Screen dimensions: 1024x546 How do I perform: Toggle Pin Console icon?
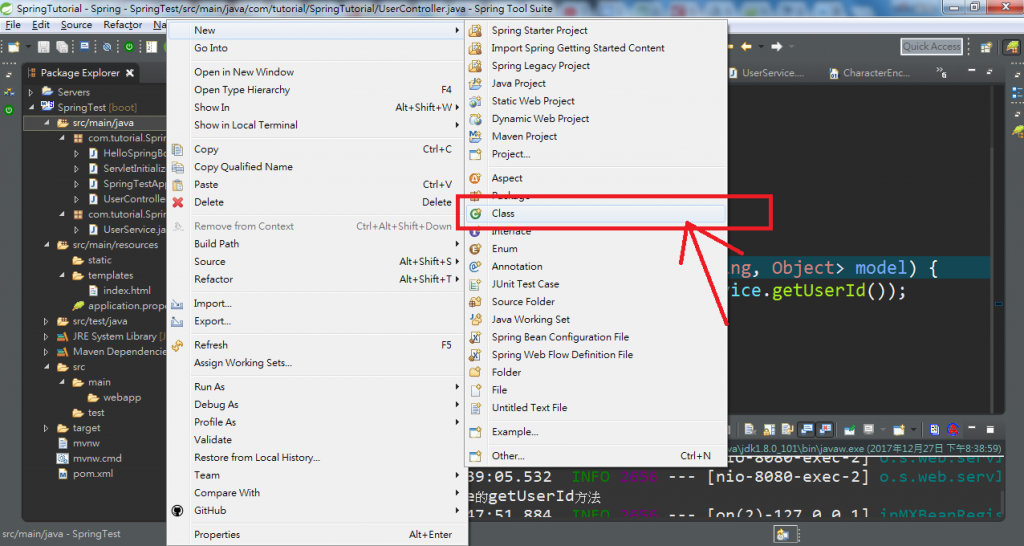pyautogui.click(x=850, y=429)
